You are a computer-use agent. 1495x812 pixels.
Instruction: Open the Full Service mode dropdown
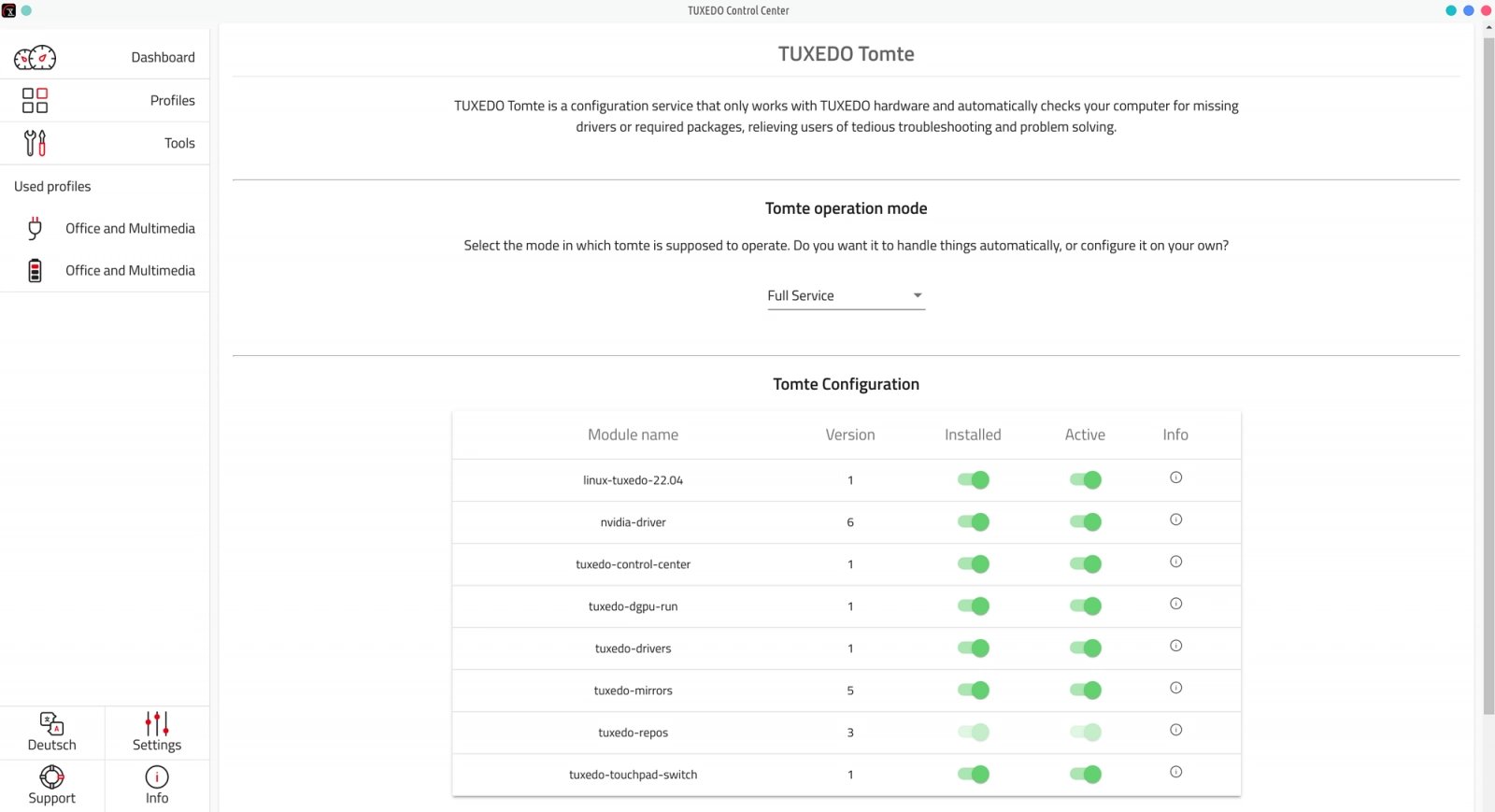pyautogui.click(x=846, y=296)
